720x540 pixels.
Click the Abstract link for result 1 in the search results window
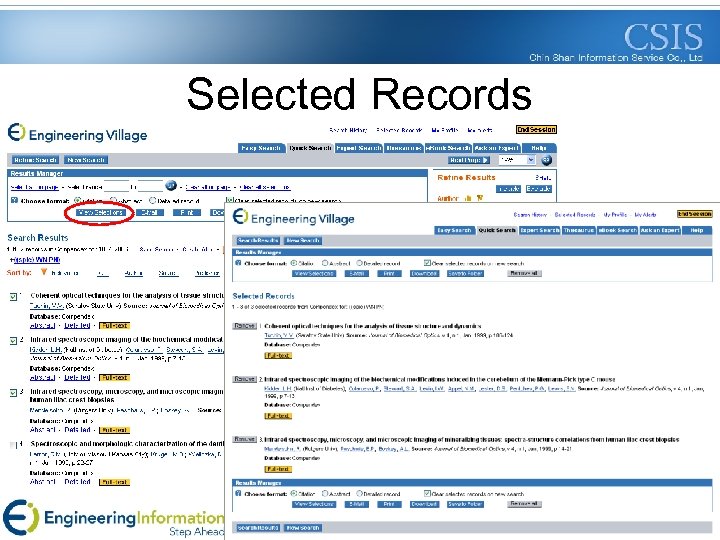pyautogui.click(x=42, y=325)
